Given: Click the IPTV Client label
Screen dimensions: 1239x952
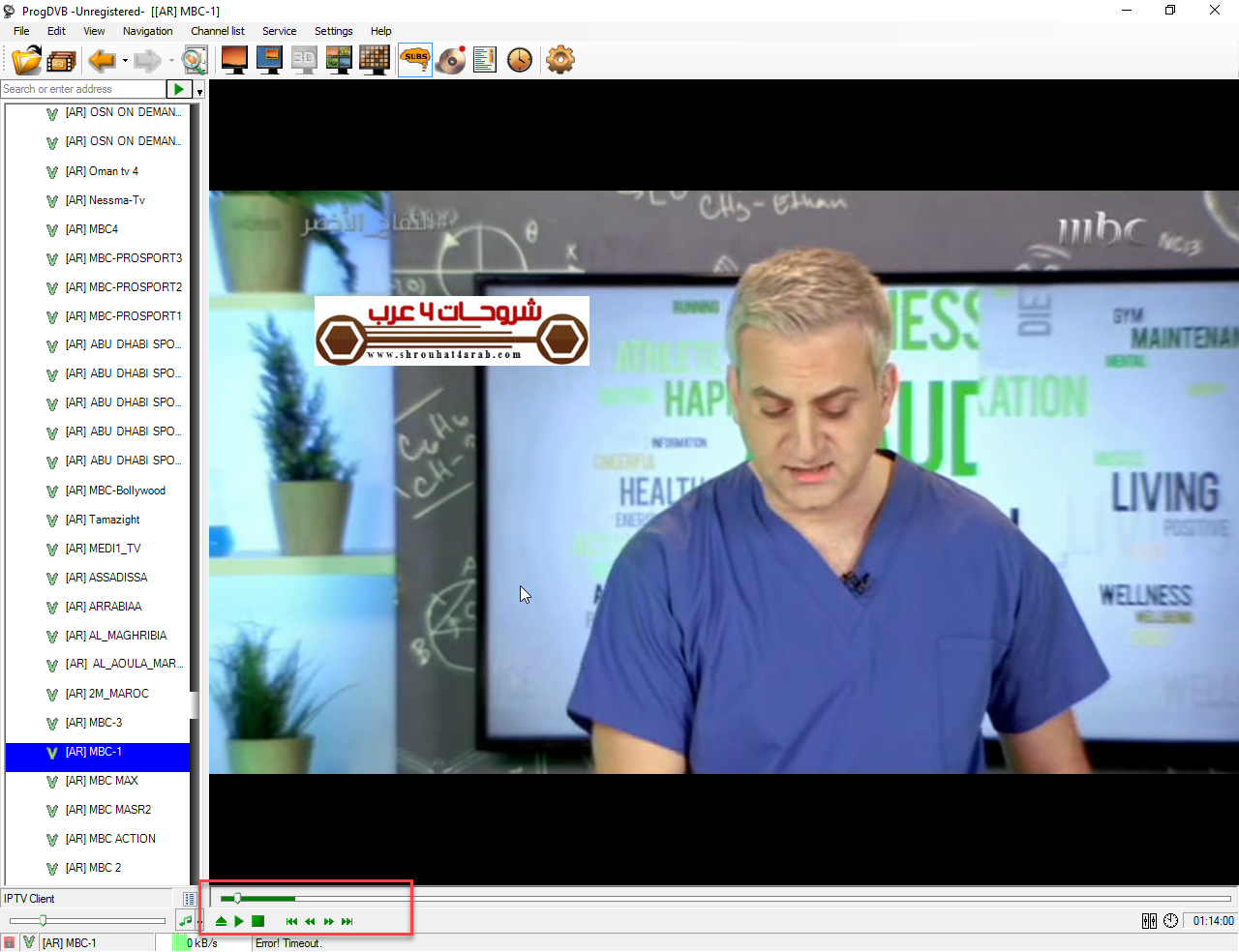Looking at the screenshot, I should tap(29, 899).
